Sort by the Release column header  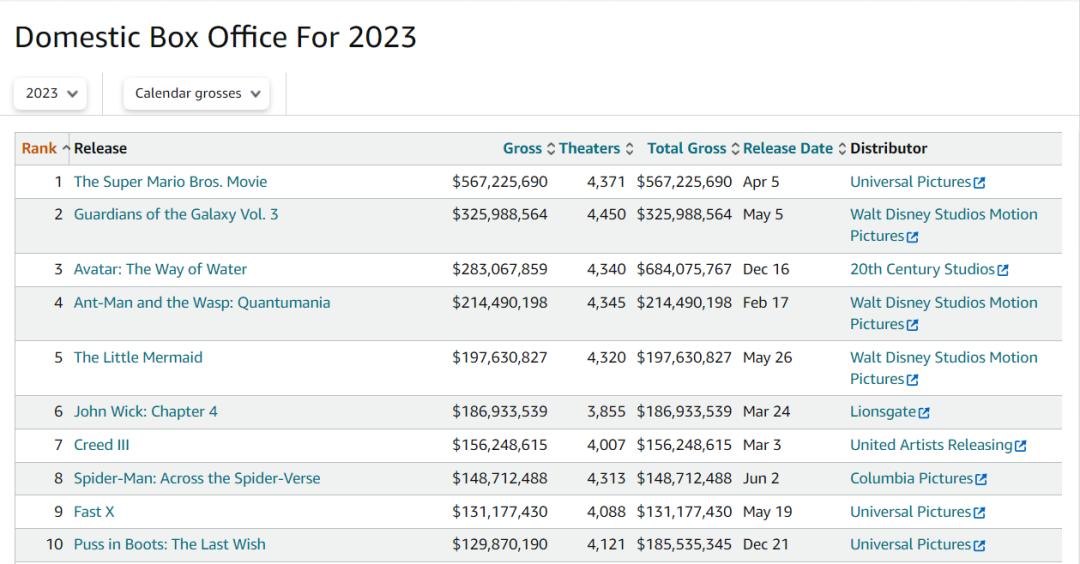coord(100,148)
